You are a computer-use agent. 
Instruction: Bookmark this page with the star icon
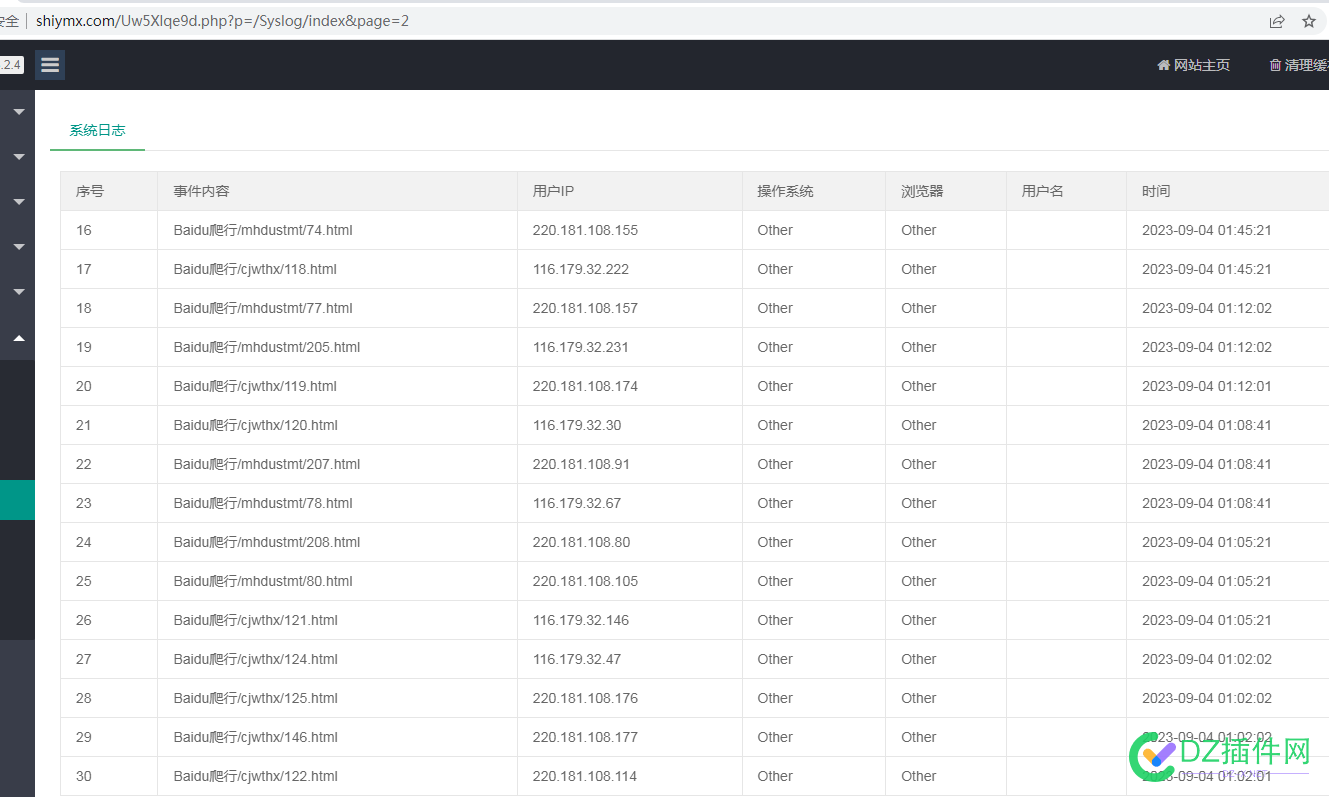coord(1309,21)
